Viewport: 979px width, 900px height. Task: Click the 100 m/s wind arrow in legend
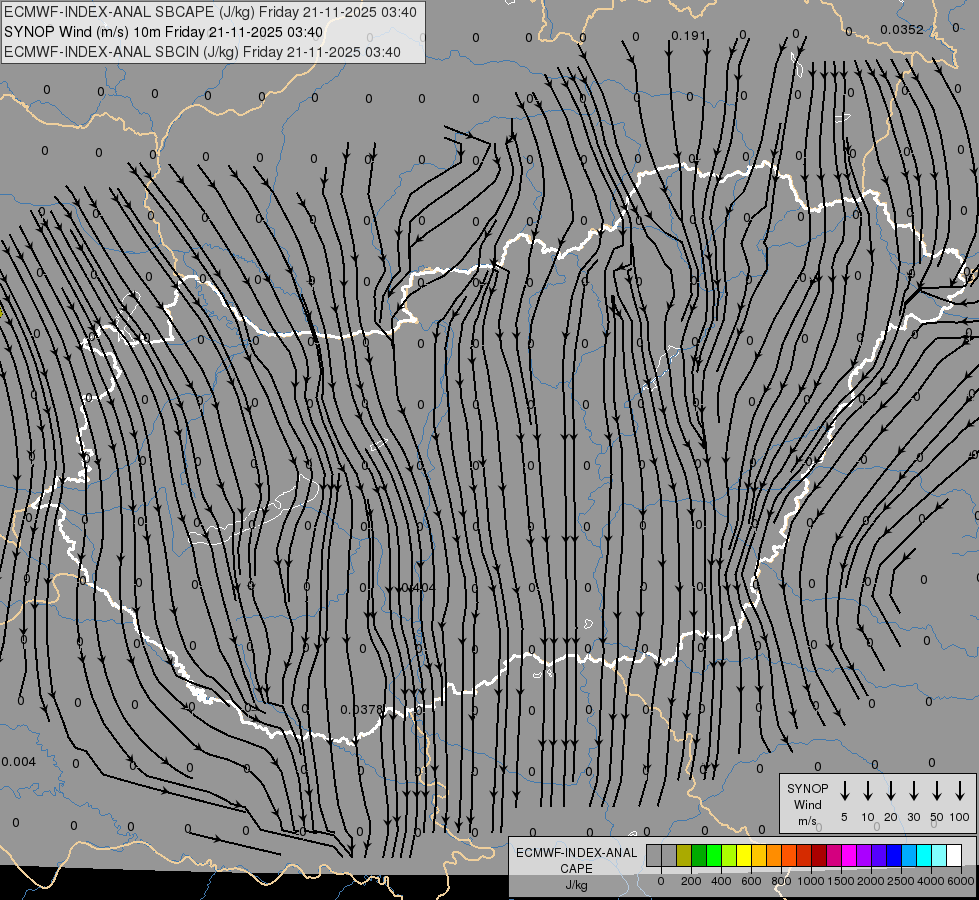click(960, 791)
